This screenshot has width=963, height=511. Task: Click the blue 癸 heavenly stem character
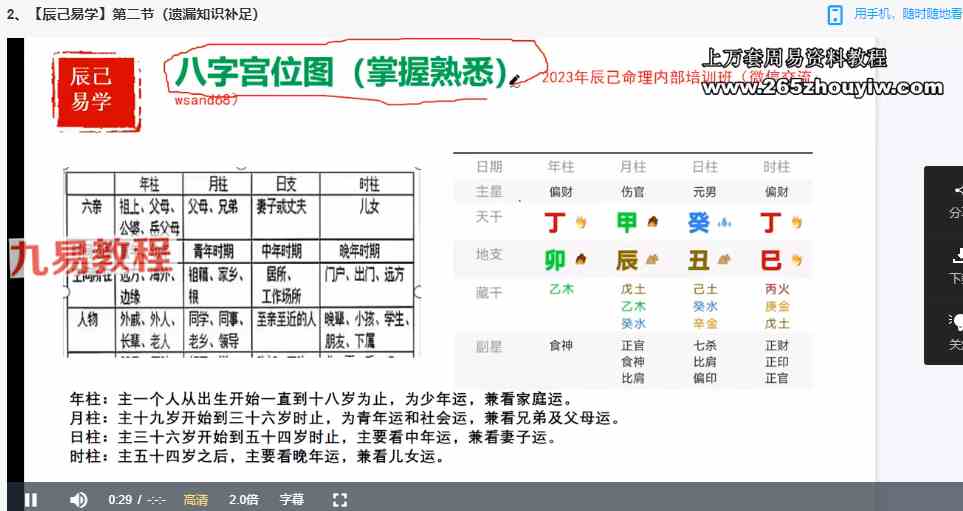point(699,221)
